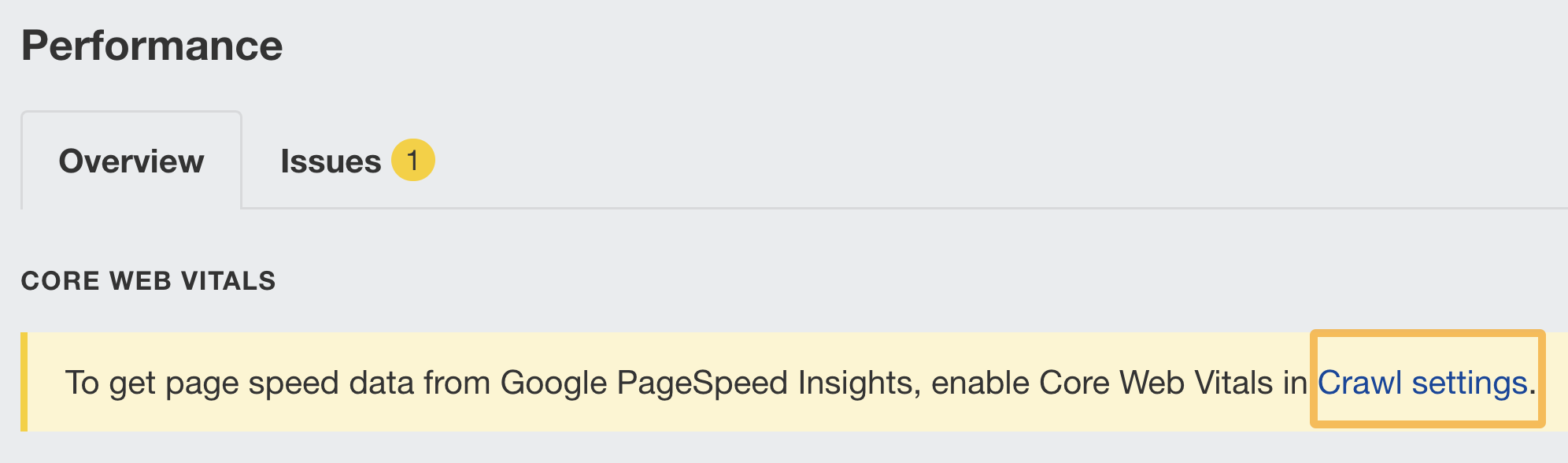Click the CORE WEB VITALS section label
1568x463 pixels.
point(150,280)
